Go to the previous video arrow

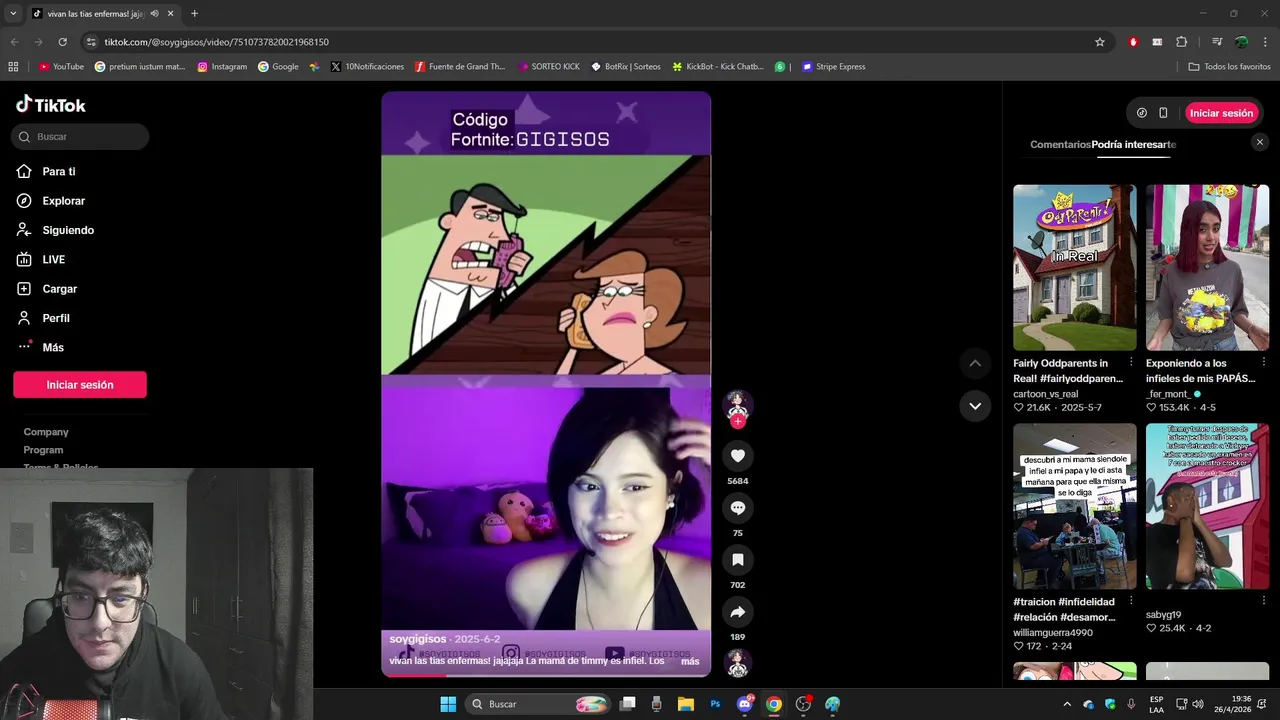(x=975, y=363)
